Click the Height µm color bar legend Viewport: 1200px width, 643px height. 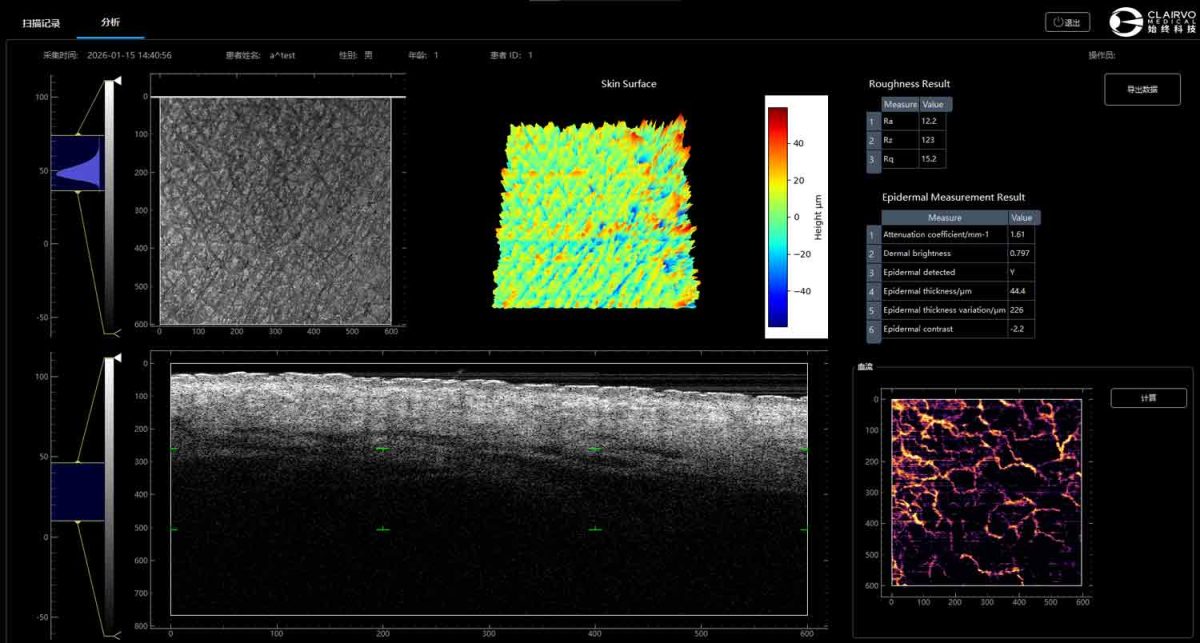point(777,217)
